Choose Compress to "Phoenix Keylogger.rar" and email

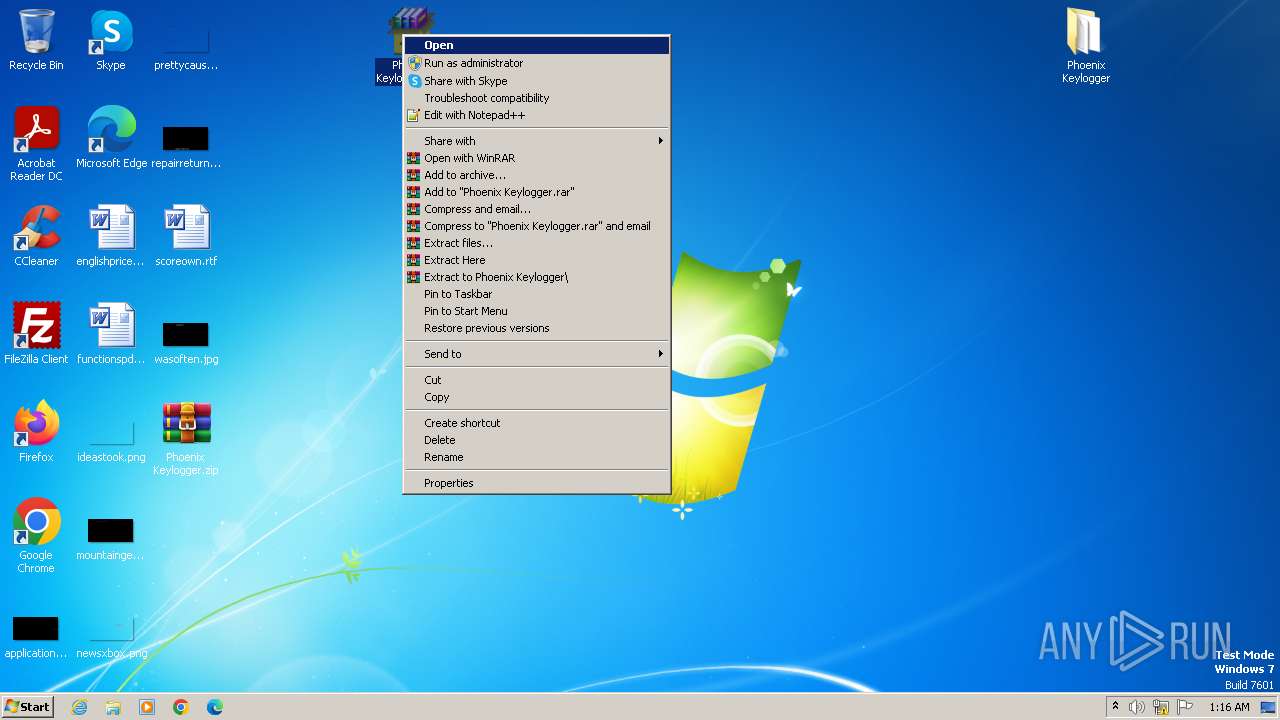click(536, 226)
